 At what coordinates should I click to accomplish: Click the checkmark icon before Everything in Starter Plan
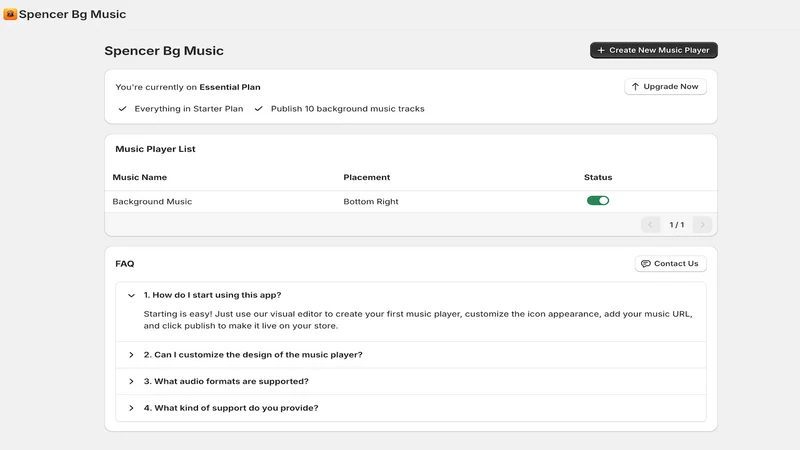(122, 109)
